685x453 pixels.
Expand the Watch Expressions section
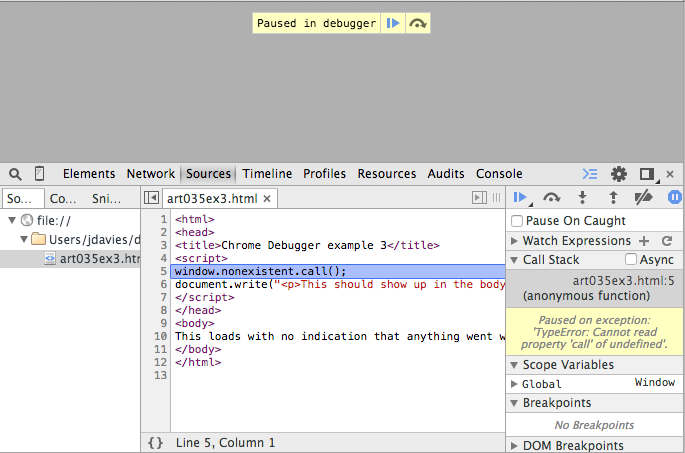pos(514,241)
